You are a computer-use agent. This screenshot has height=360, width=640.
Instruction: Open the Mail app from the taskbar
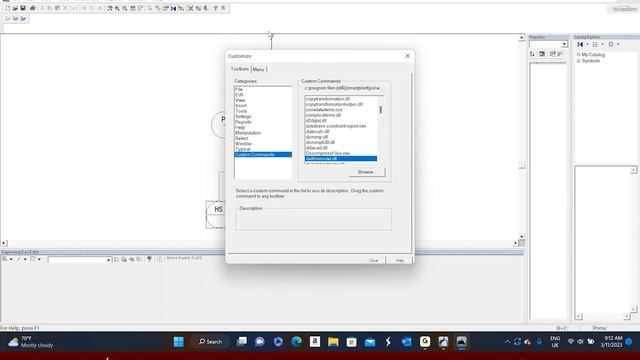click(370, 342)
